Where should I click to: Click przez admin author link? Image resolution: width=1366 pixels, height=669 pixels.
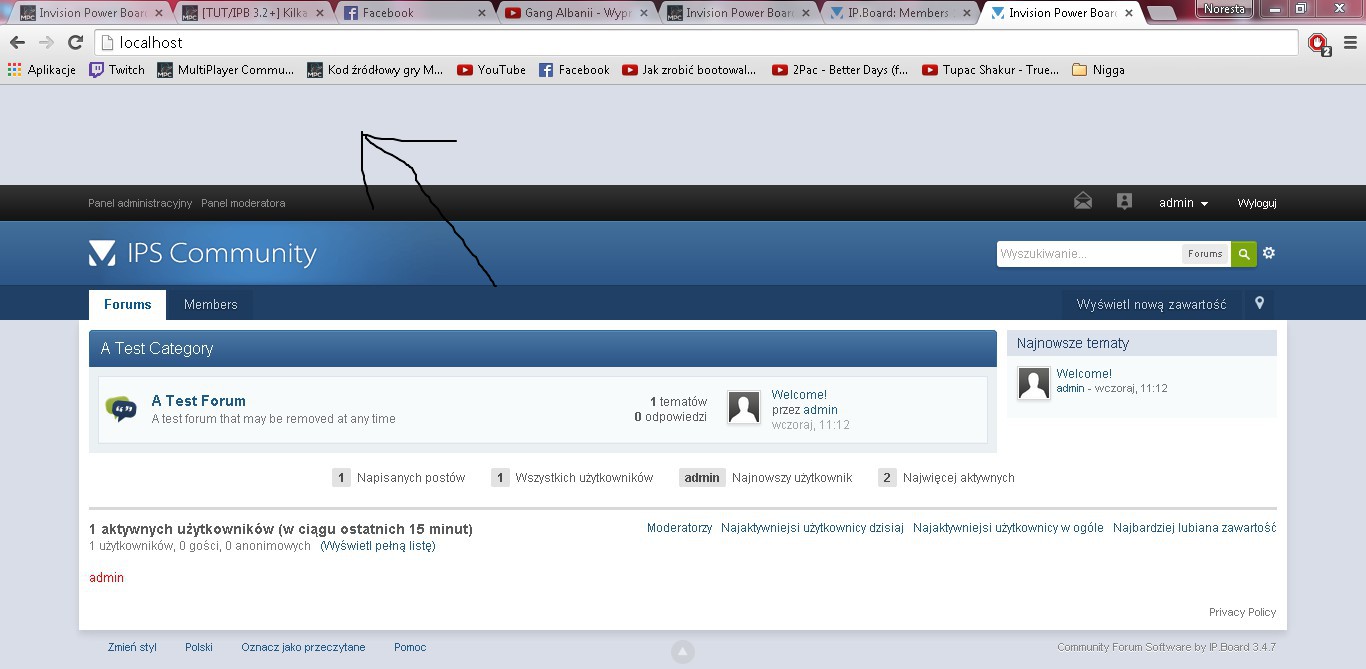tap(821, 410)
